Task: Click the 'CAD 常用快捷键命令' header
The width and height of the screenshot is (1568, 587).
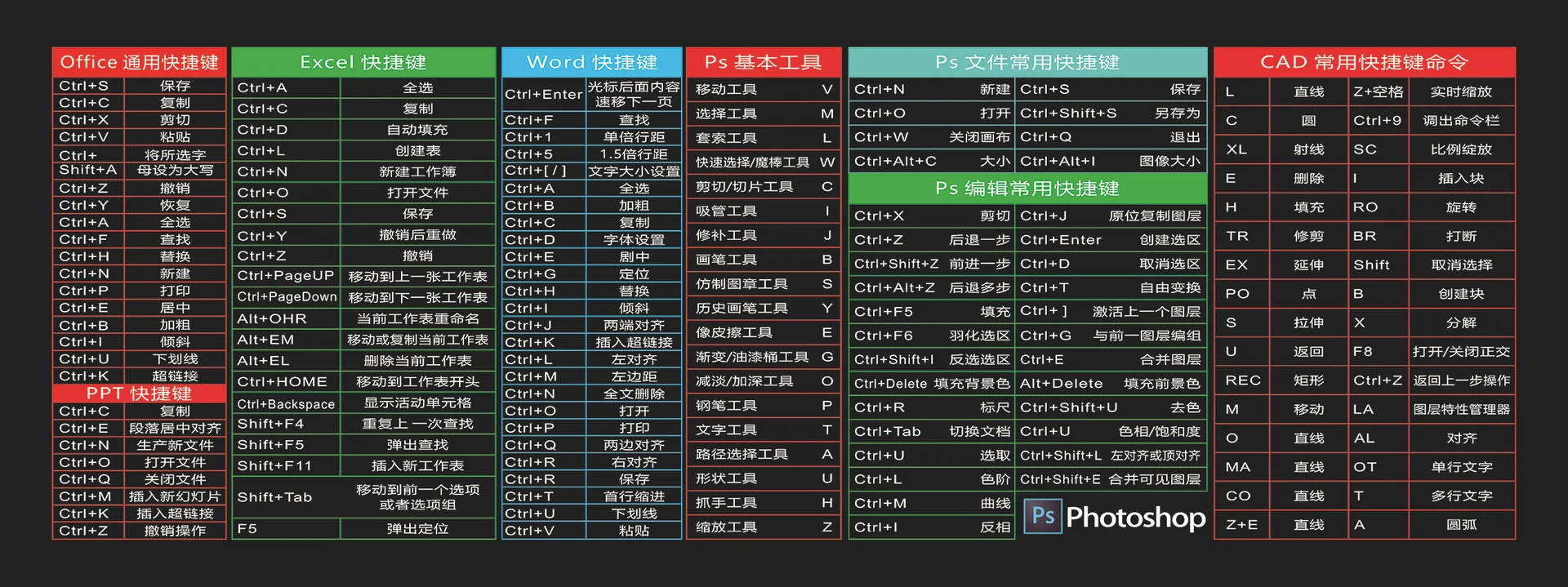Action: tap(1364, 62)
